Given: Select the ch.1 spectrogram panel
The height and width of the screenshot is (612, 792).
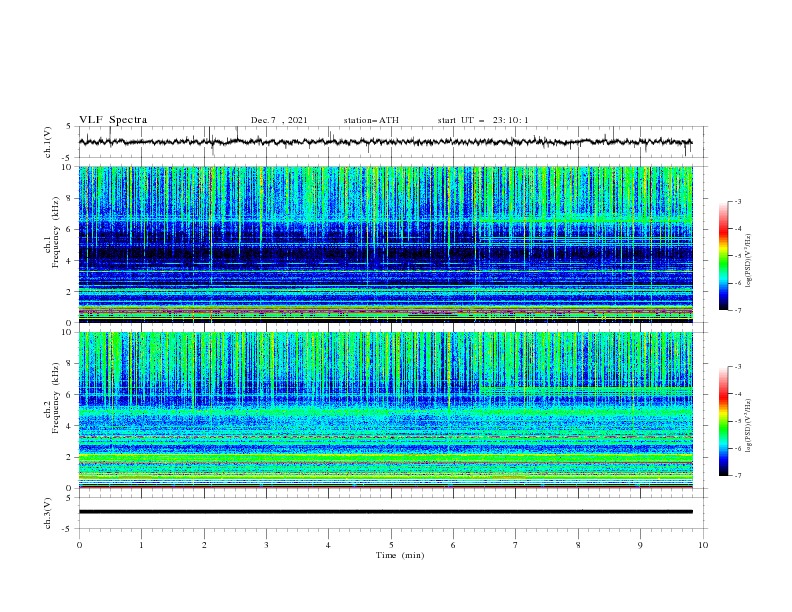Looking at the screenshot, I should pos(385,244).
